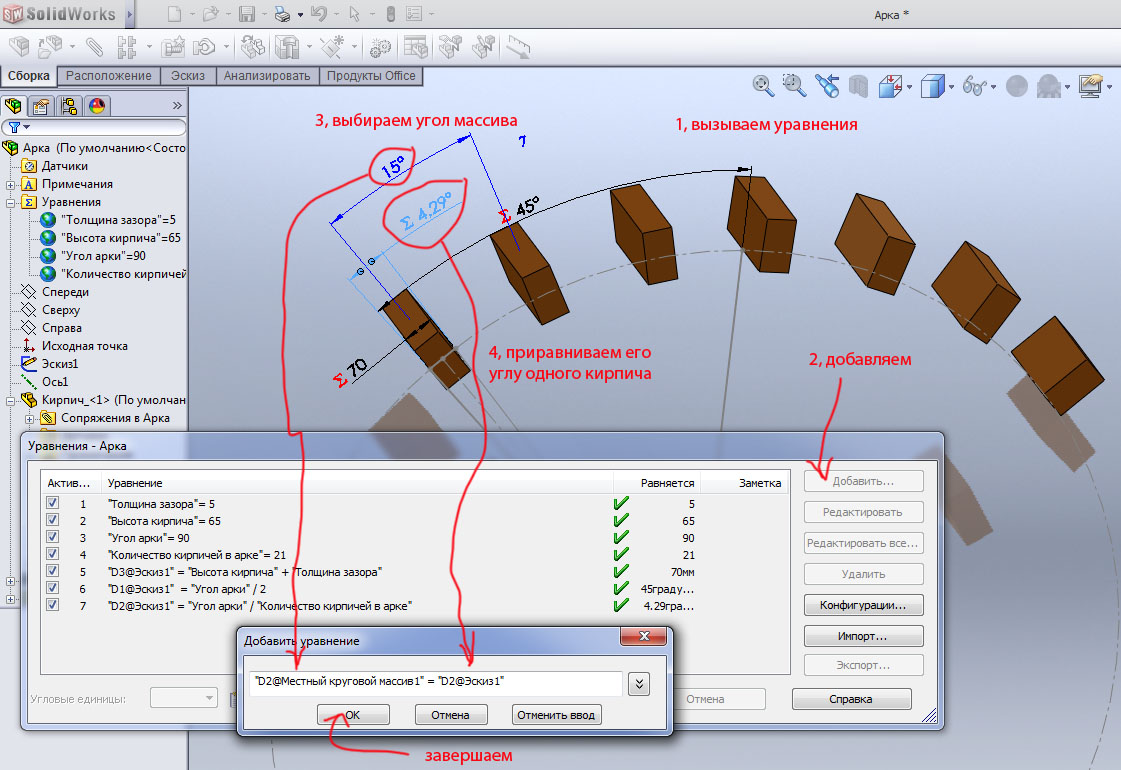Click the Save floppy disk icon
This screenshot has width=1121, height=770.
pos(247,15)
